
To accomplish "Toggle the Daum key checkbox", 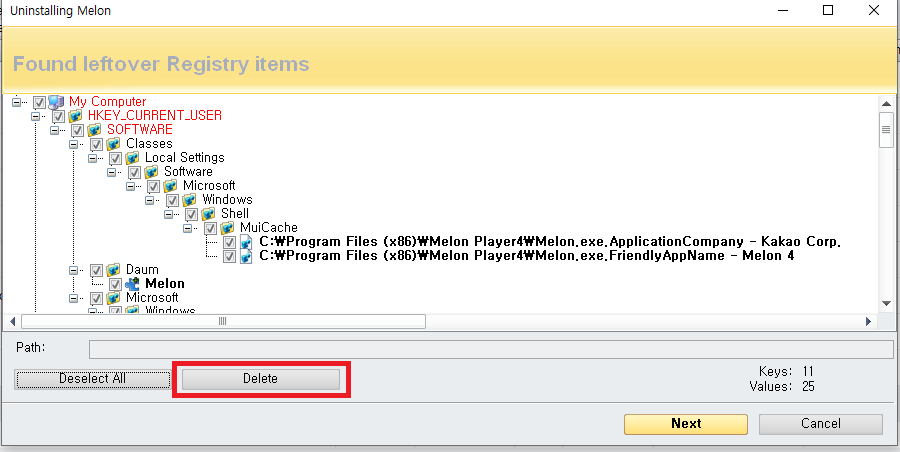I will [96, 271].
